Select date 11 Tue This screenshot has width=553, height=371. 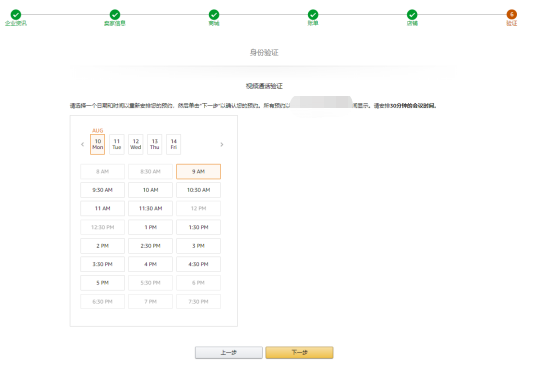pyautogui.click(x=117, y=144)
